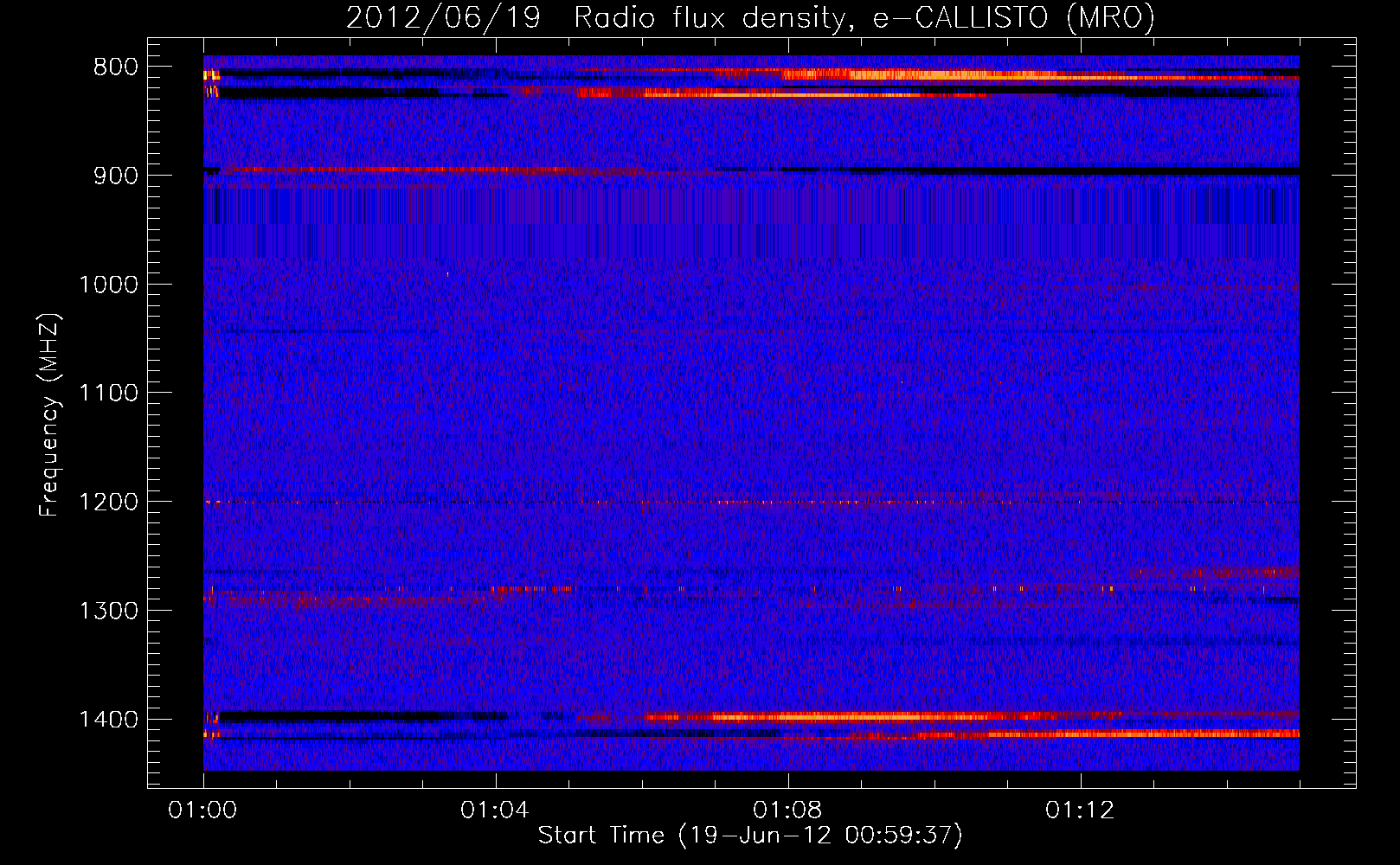This screenshot has width=1400, height=865.
Task: Click the 900 frequency tick label
Action: (116, 176)
